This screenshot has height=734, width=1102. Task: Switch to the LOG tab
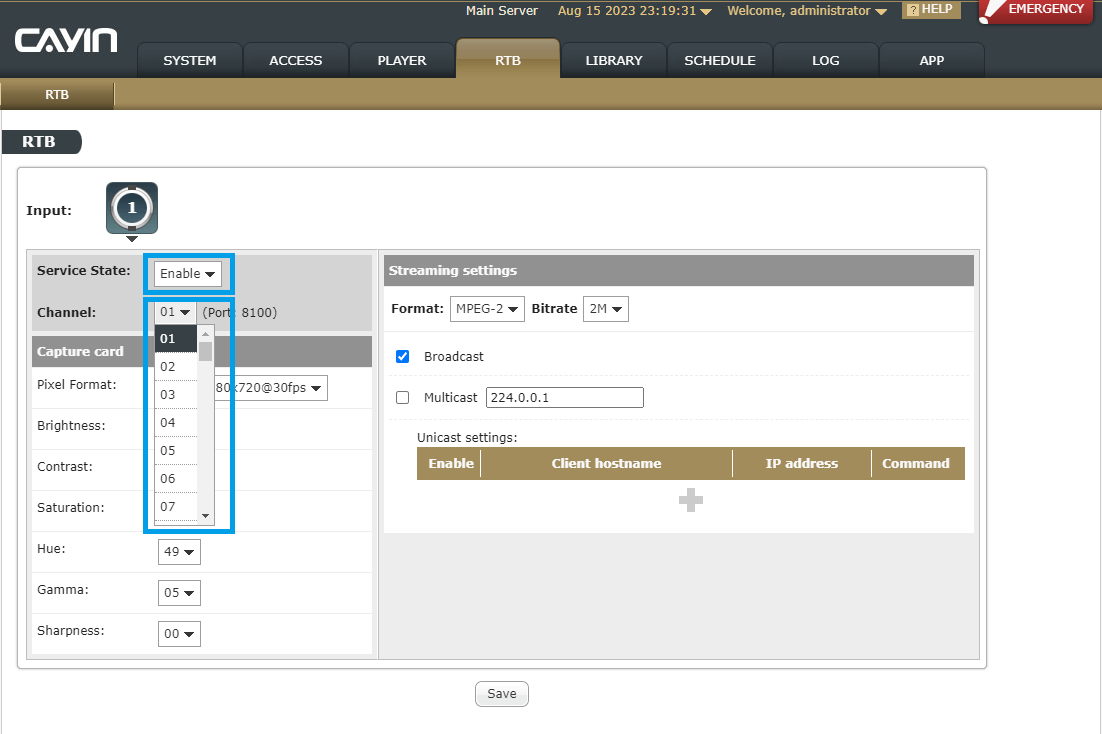[826, 60]
